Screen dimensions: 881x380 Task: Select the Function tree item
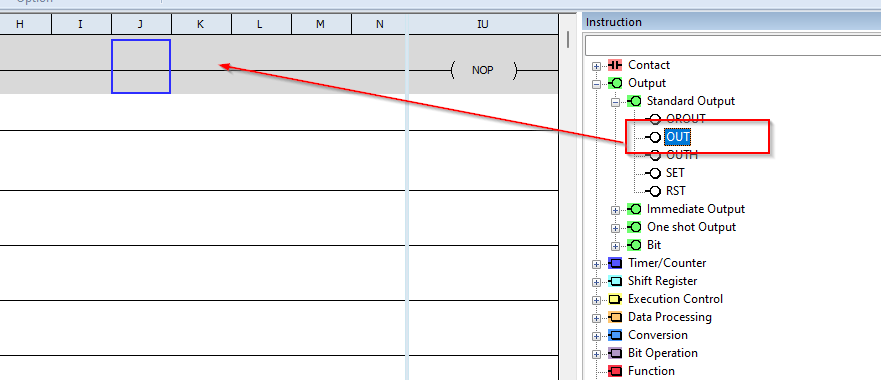click(651, 371)
